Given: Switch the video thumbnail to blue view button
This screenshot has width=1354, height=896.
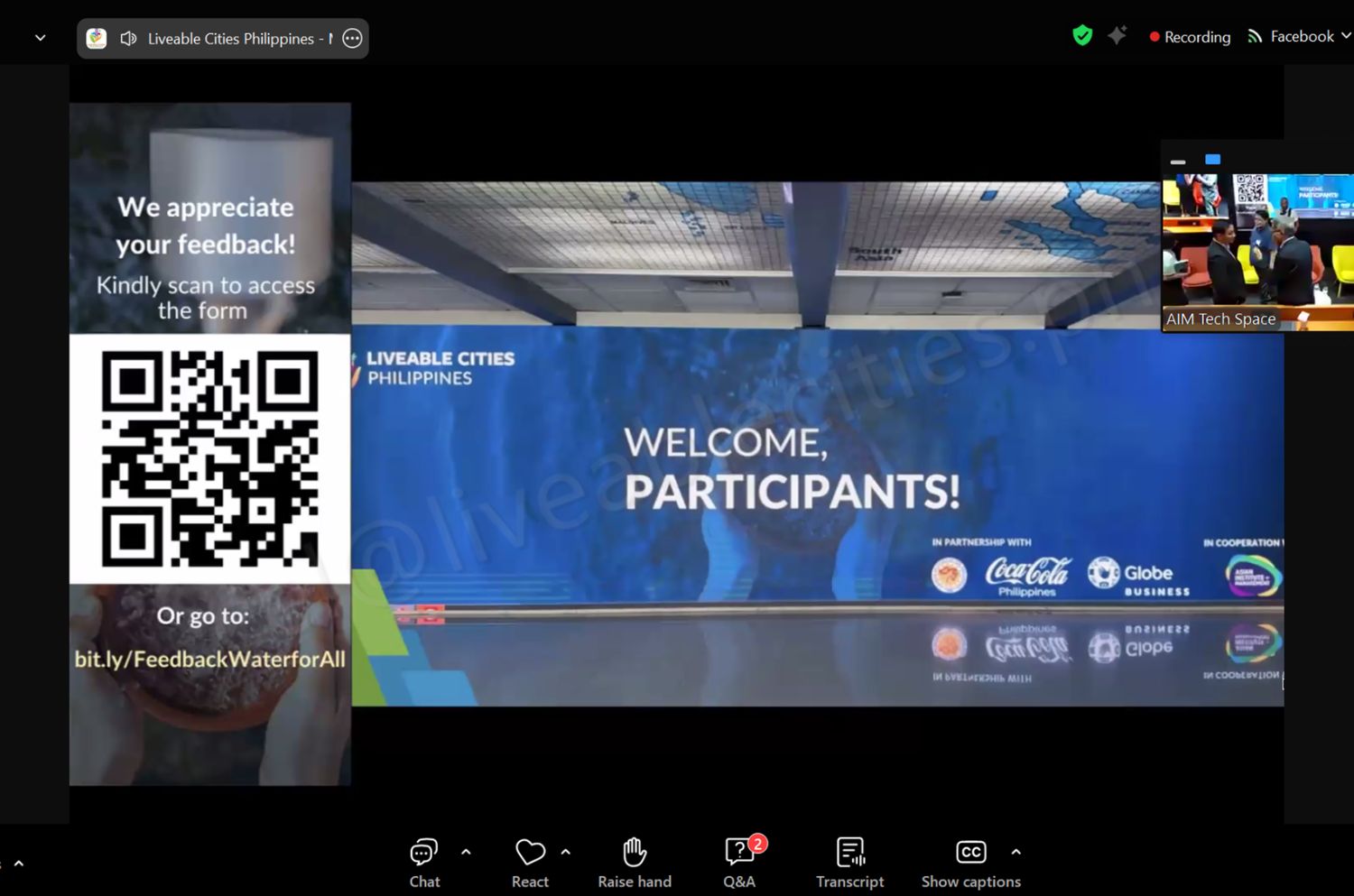Looking at the screenshot, I should click(x=1213, y=160).
